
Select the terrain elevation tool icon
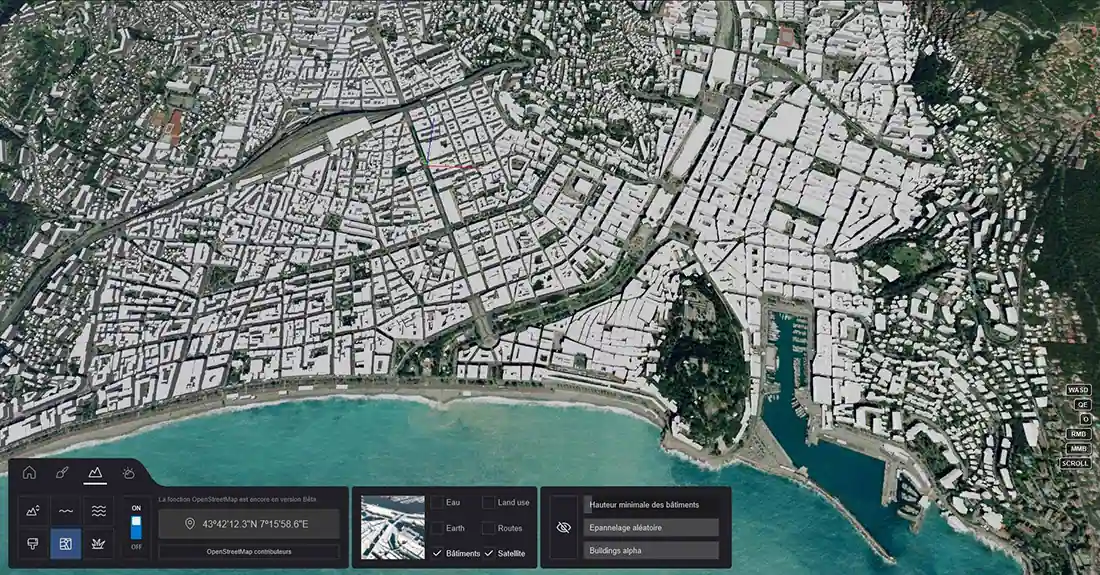coord(33,511)
